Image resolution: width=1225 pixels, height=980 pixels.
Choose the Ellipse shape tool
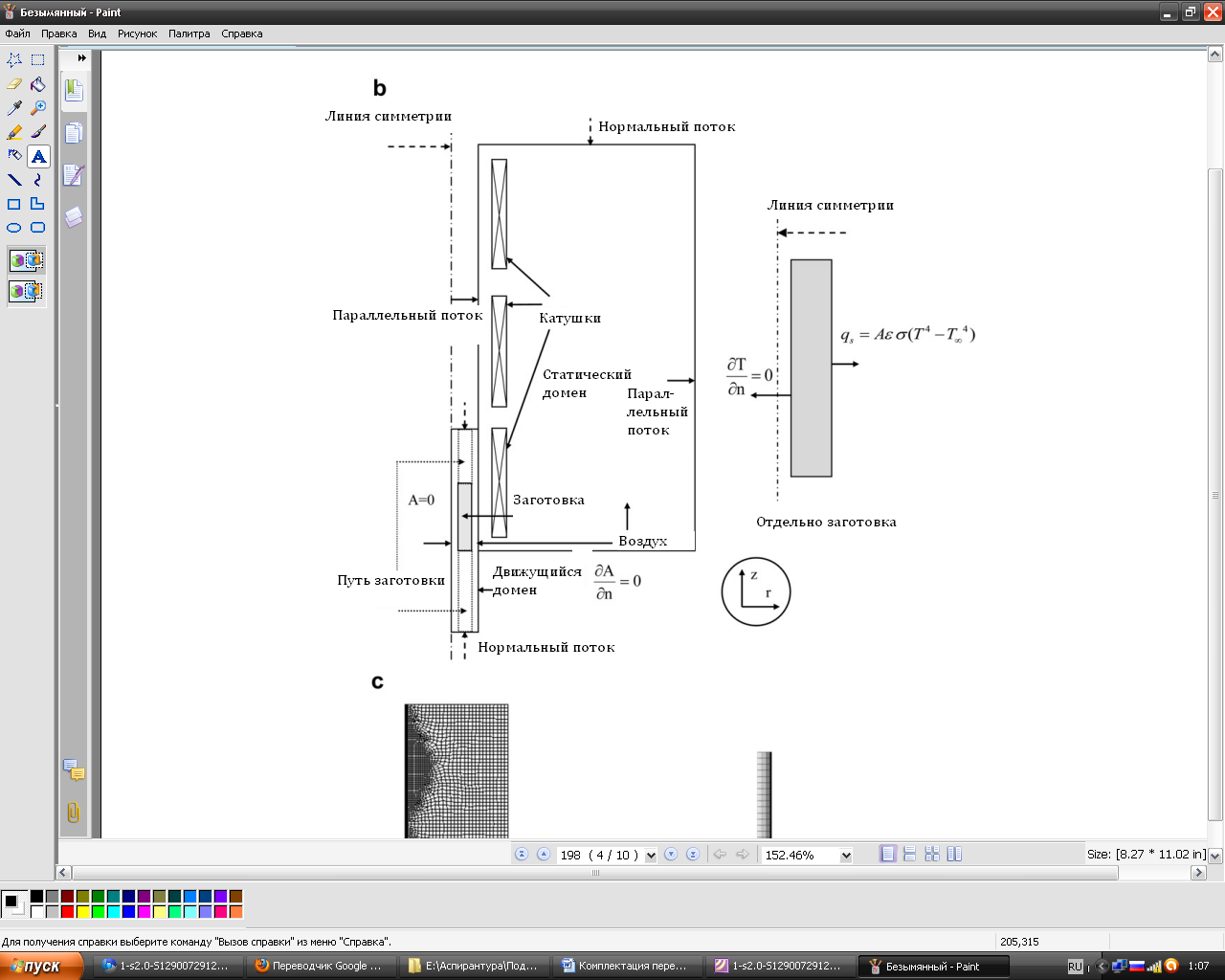14,228
